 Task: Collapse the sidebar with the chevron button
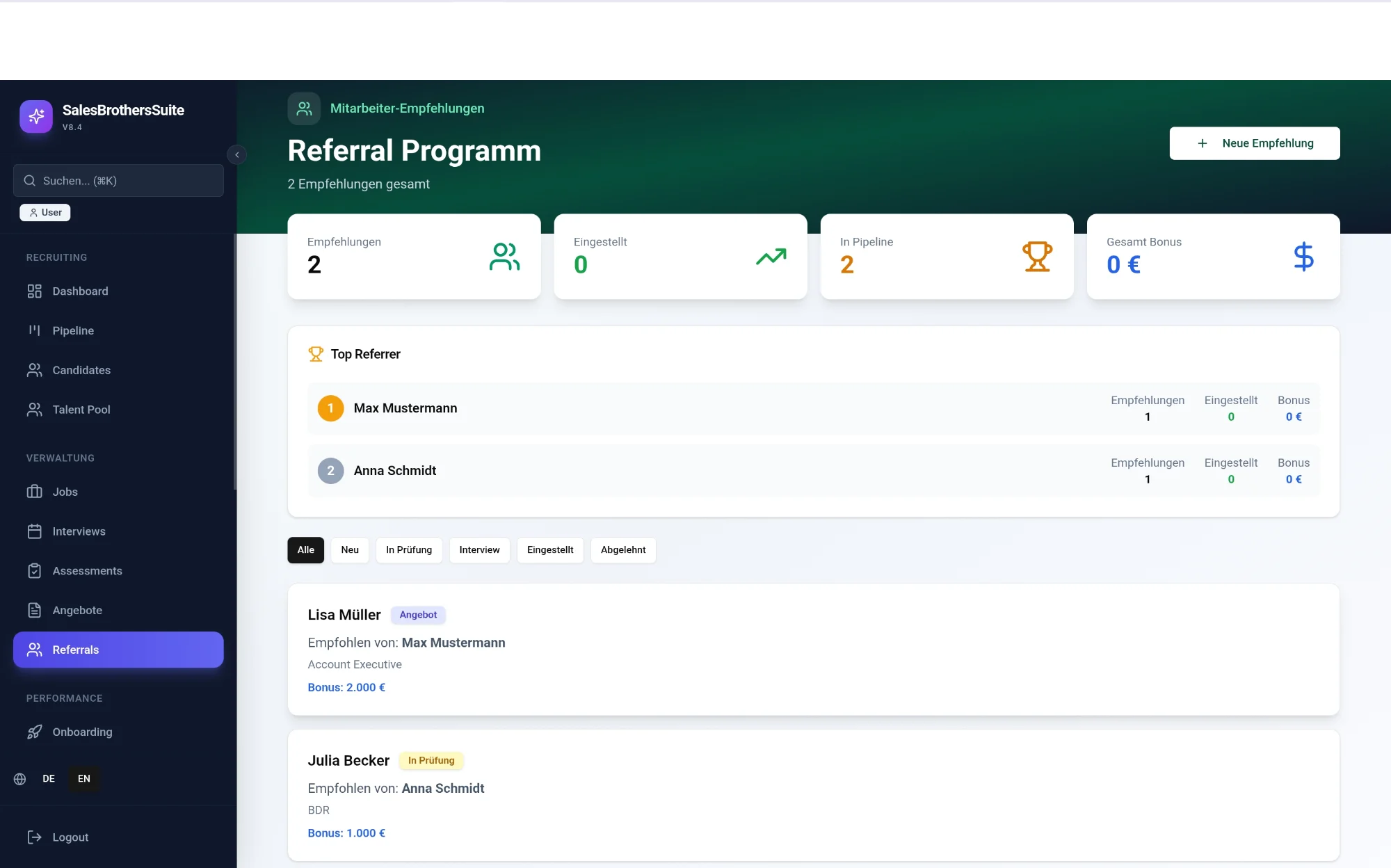pos(237,154)
